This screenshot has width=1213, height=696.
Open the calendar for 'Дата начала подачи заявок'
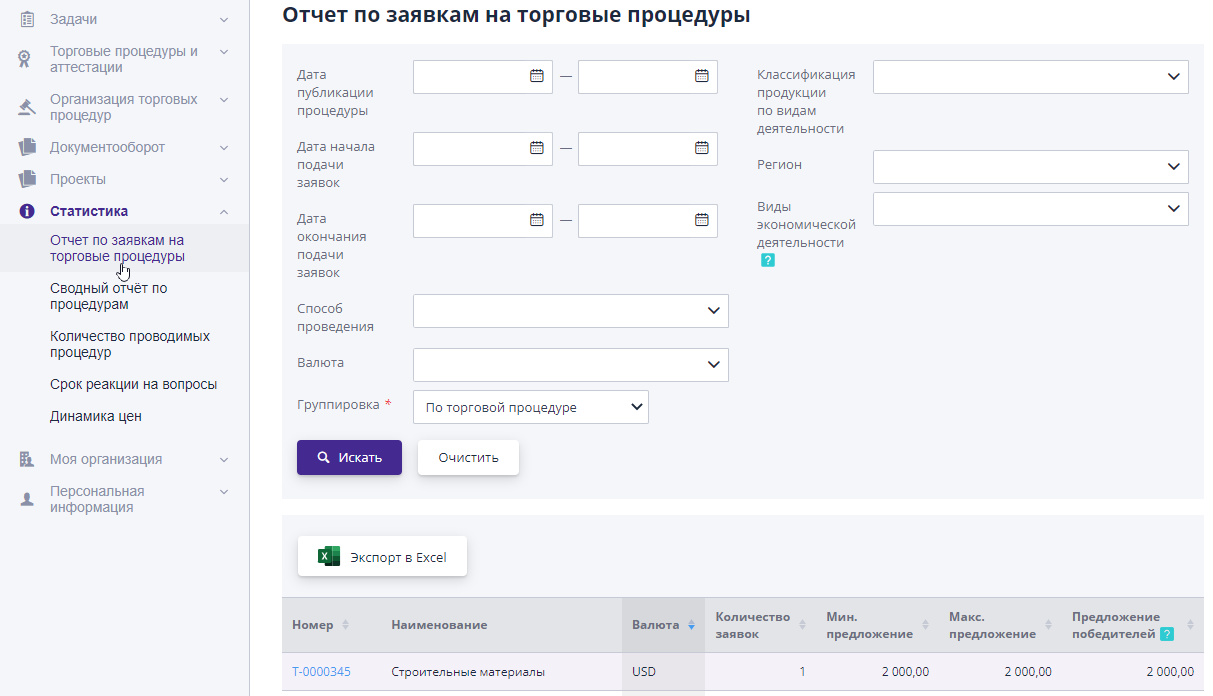(538, 148)
